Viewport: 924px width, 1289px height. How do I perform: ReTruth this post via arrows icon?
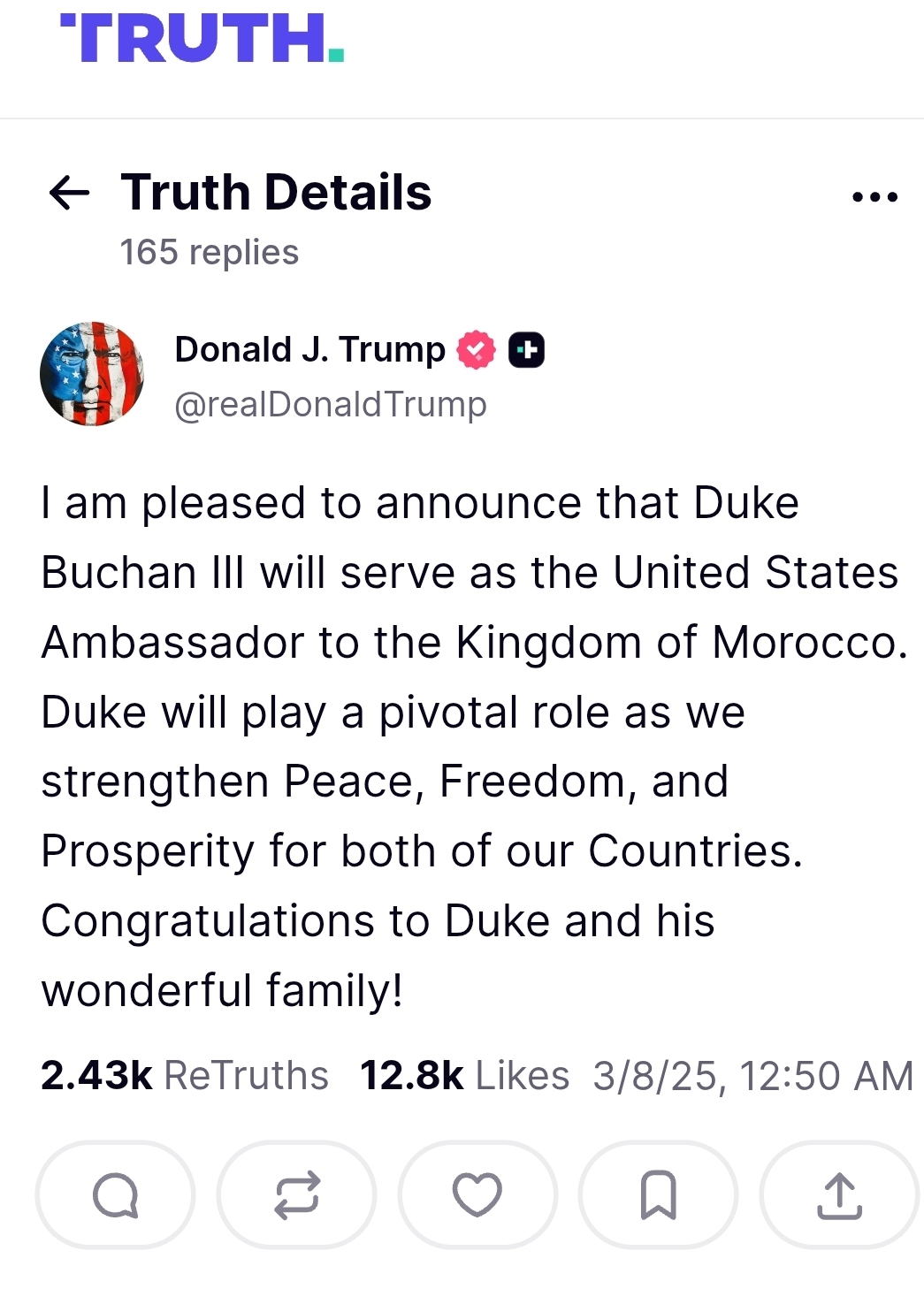(296, 1195)
